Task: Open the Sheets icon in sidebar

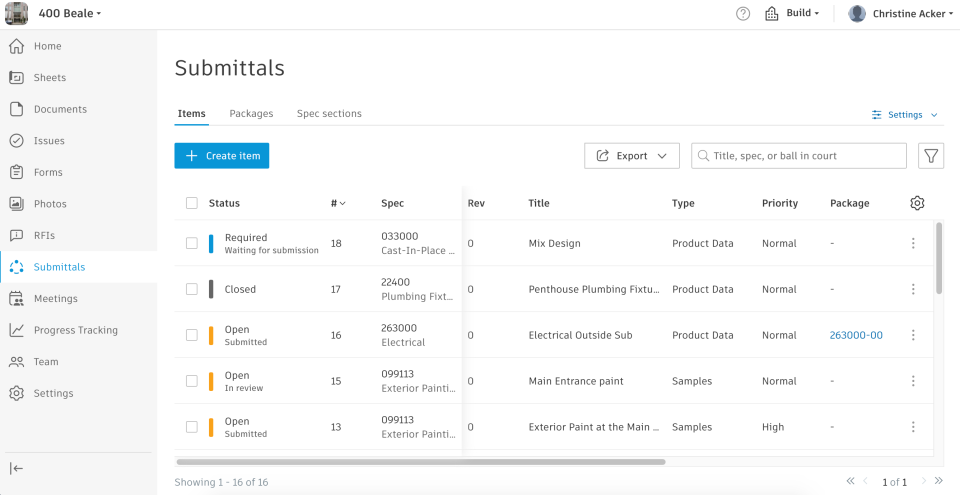Action: 16,78
